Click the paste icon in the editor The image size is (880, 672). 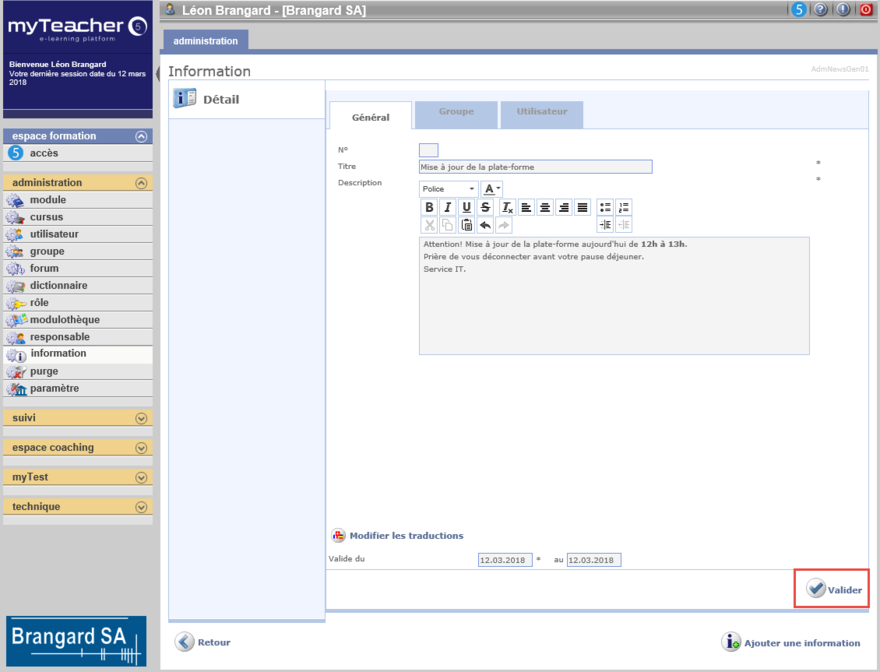click(x=466, y=225)
